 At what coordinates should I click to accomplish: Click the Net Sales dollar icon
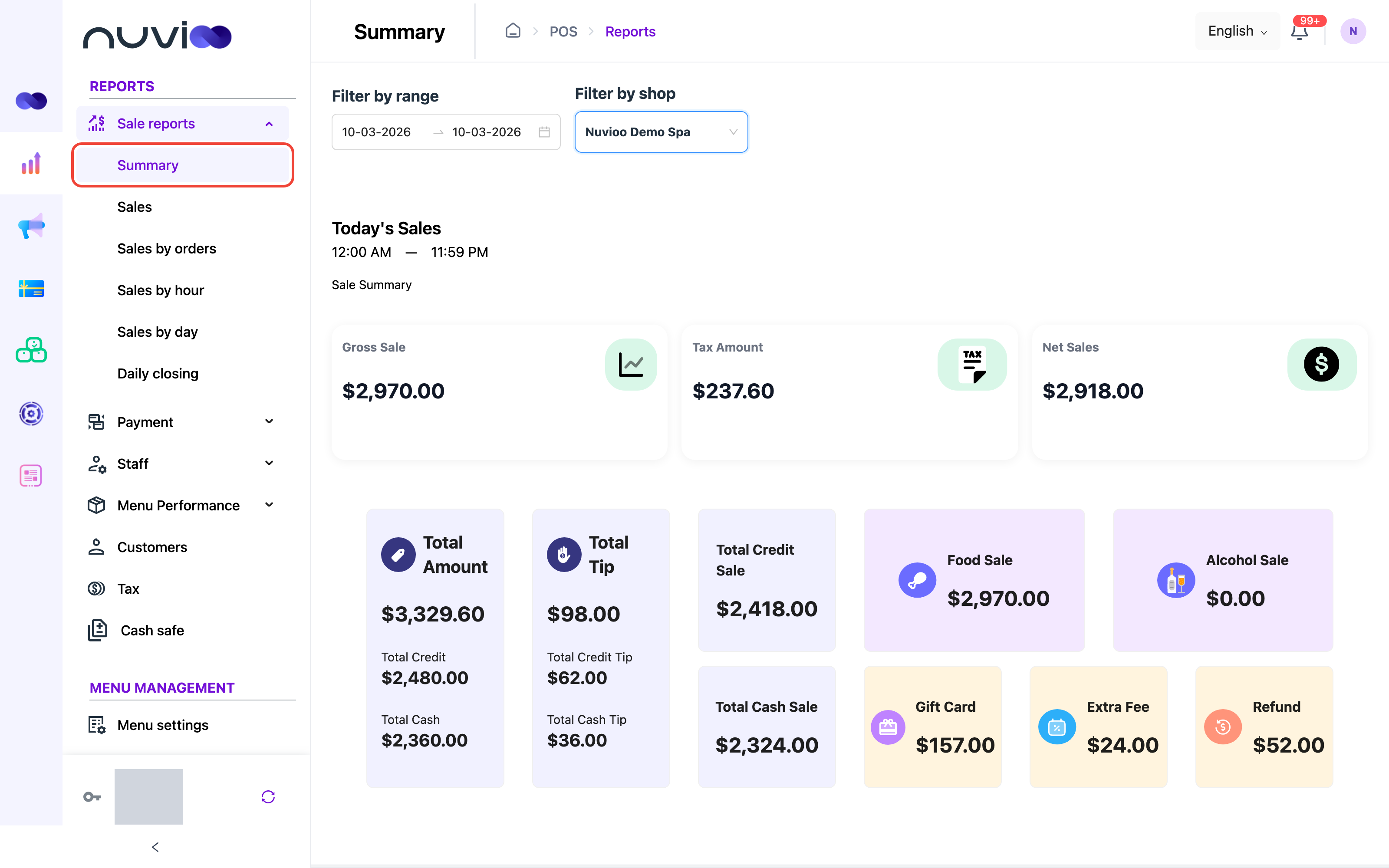(1321, 365)
